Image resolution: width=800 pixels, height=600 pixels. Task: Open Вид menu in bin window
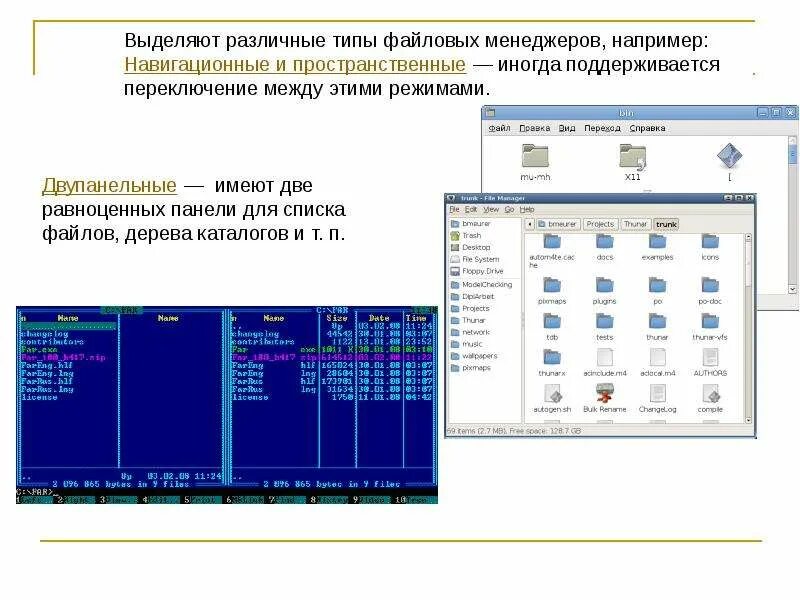[x=567, y=128]
